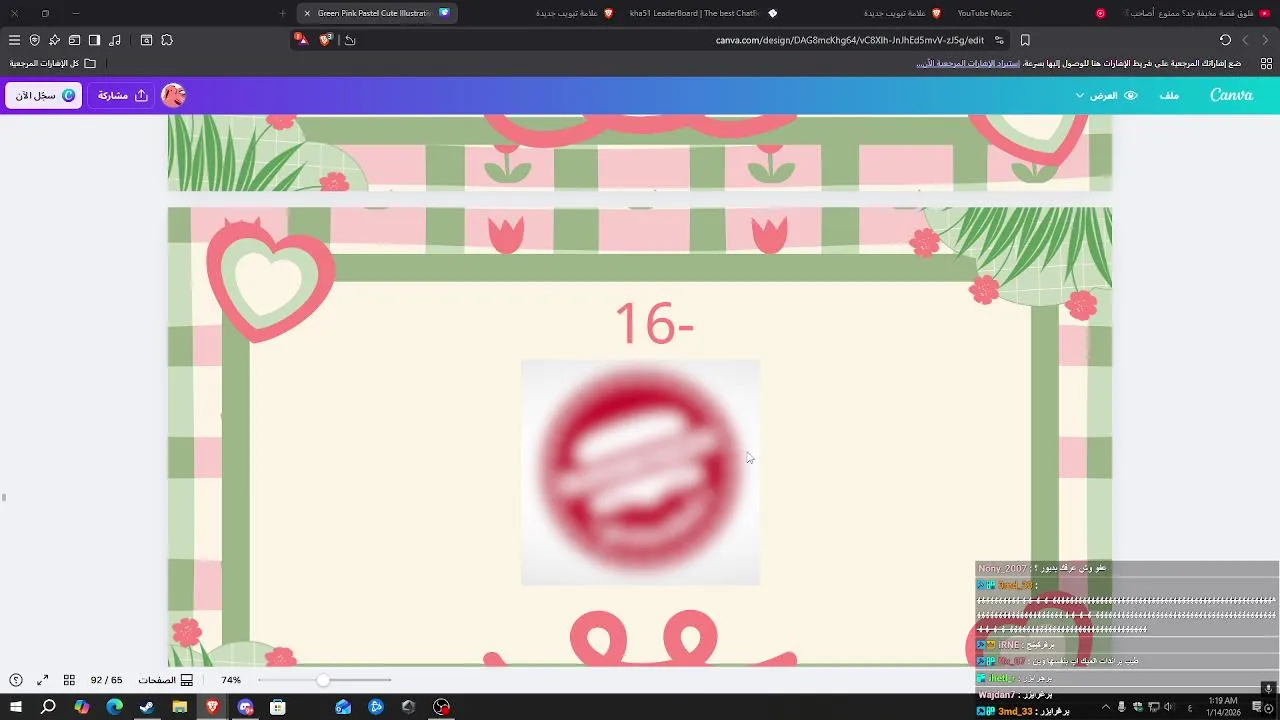Open Steam from the taskbar
1280x720 pixels.
click(x=147, y=707)
